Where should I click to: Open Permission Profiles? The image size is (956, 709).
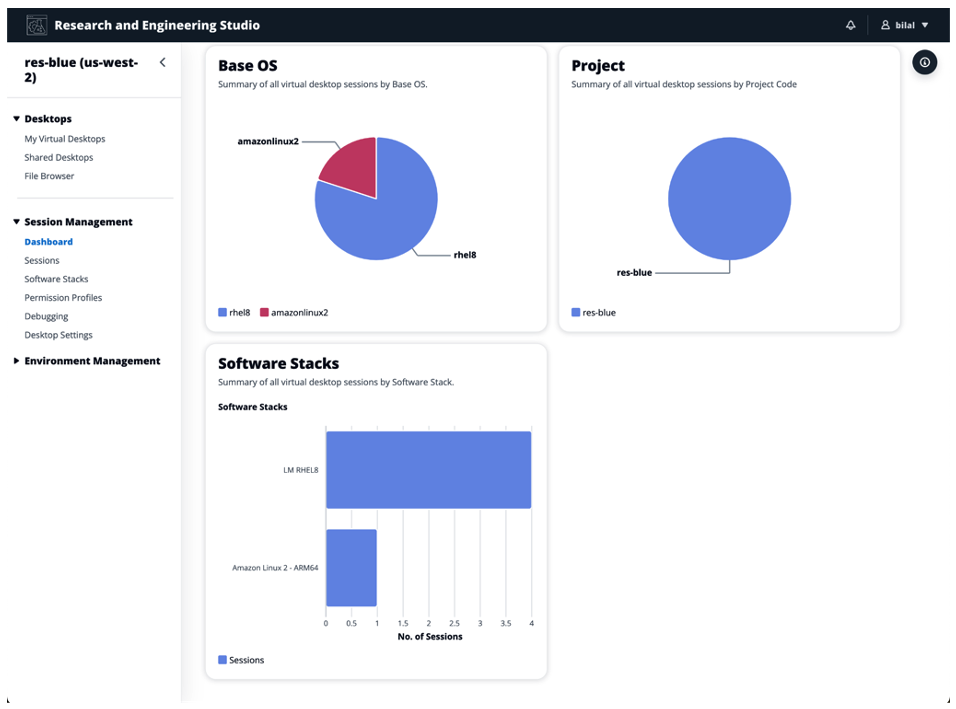(63, 297)
